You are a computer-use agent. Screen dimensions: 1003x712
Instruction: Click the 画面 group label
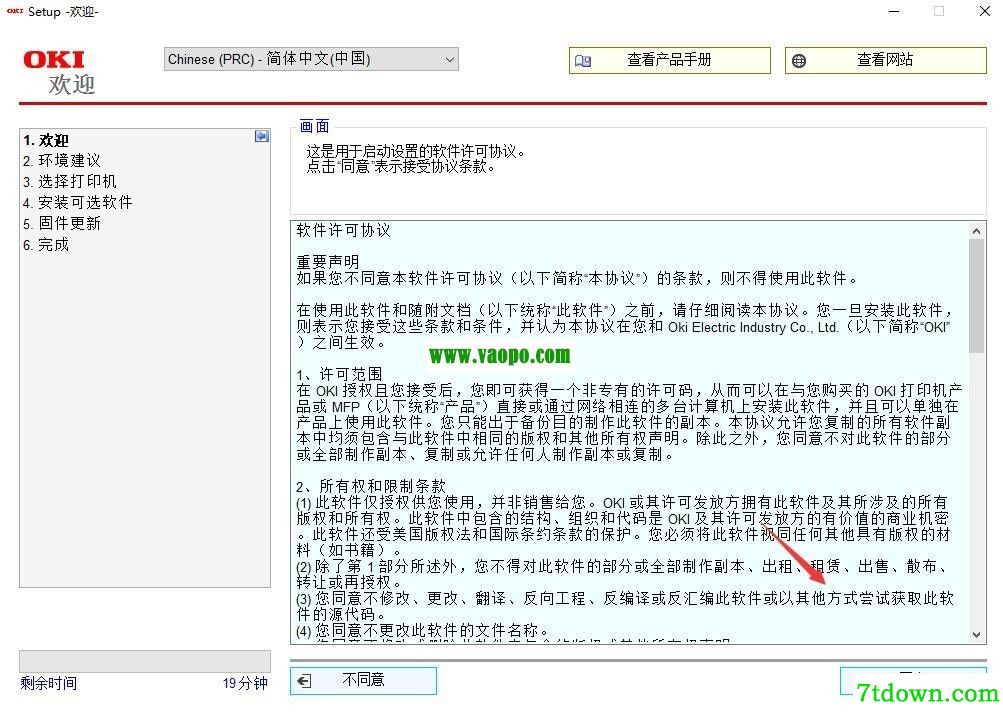[314, 126]
